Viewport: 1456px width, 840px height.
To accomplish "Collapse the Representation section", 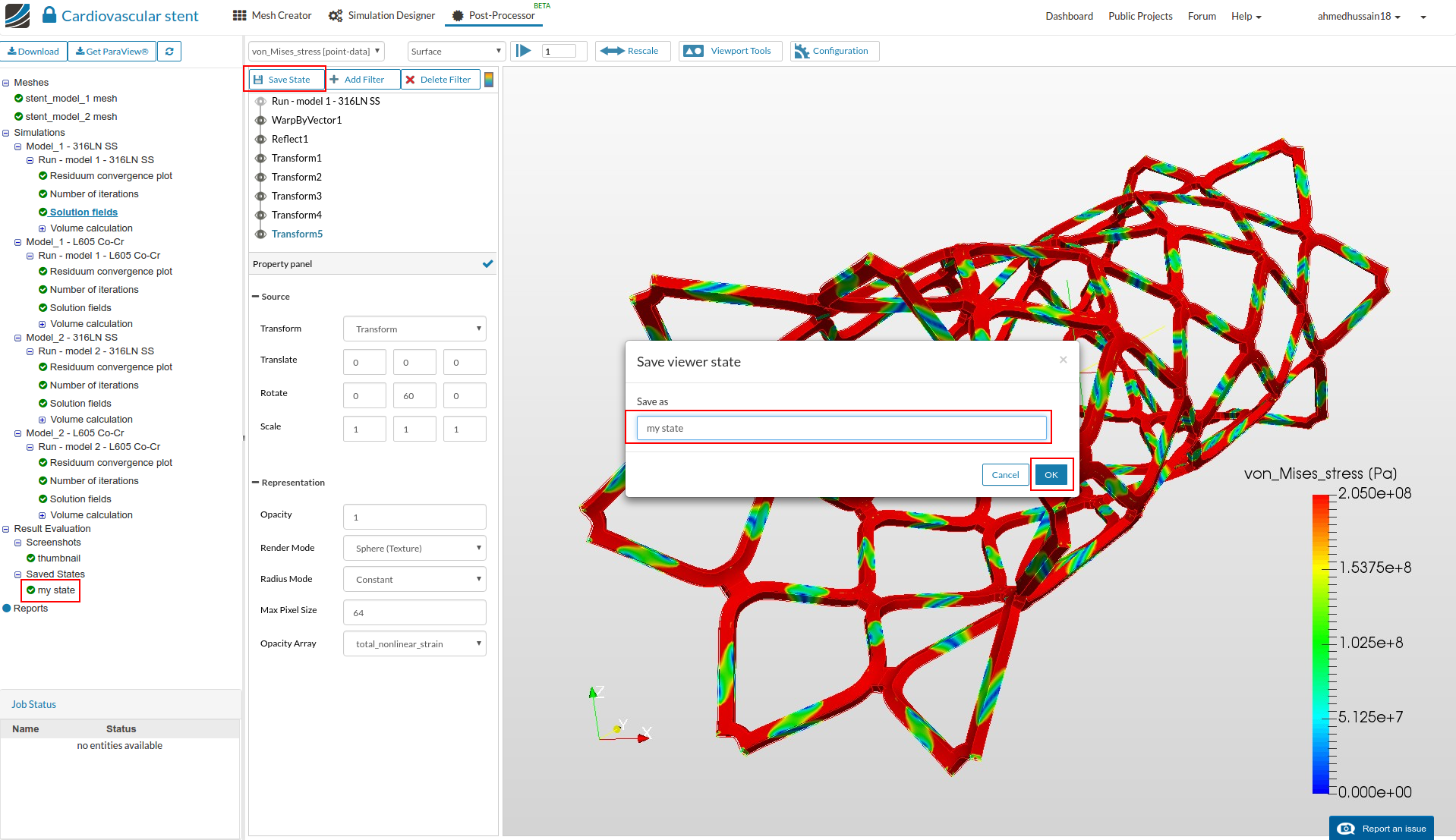I will (256, 483).
